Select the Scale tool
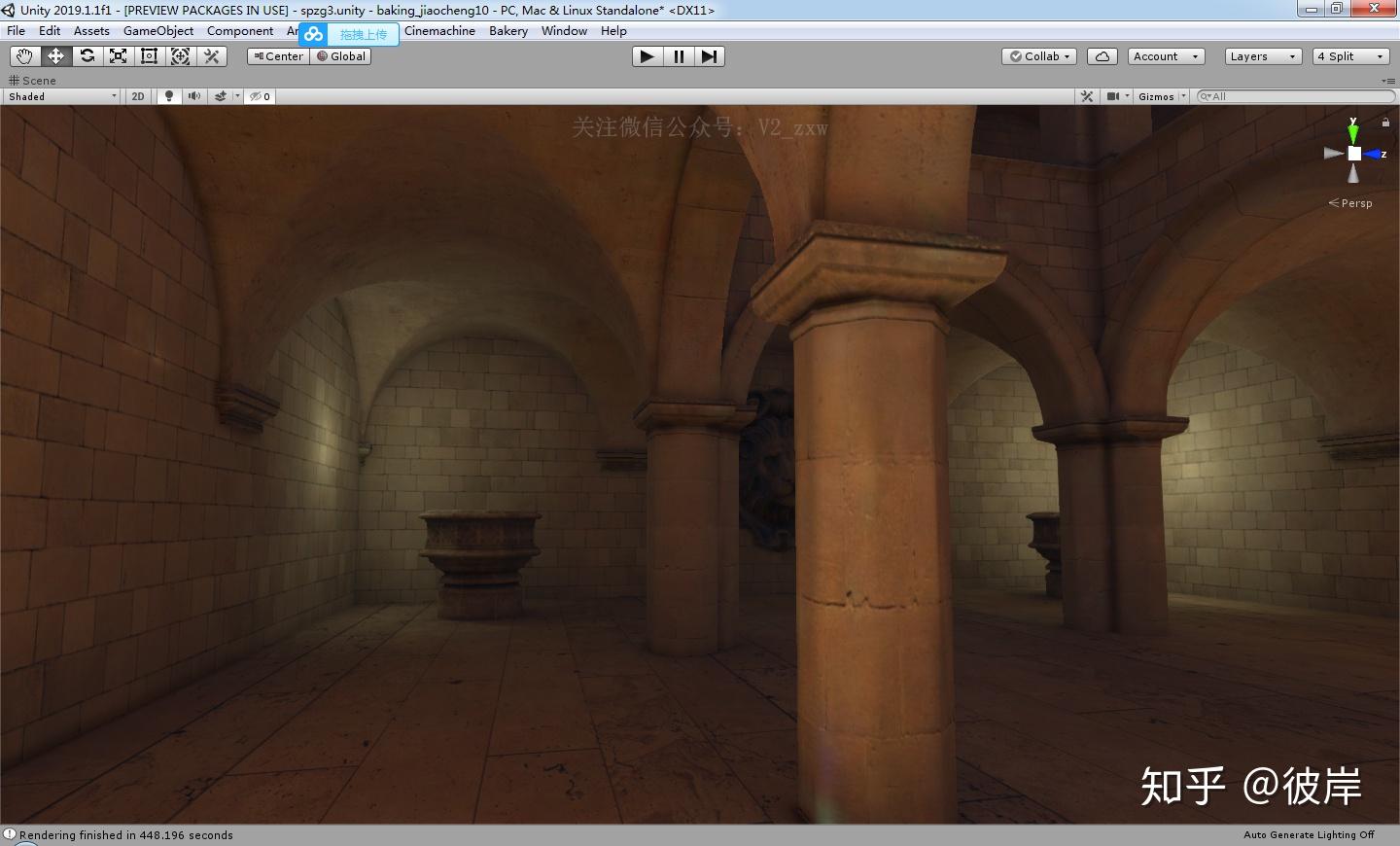1400x846 pixels. pyautogui.click(x=118, y=56)
